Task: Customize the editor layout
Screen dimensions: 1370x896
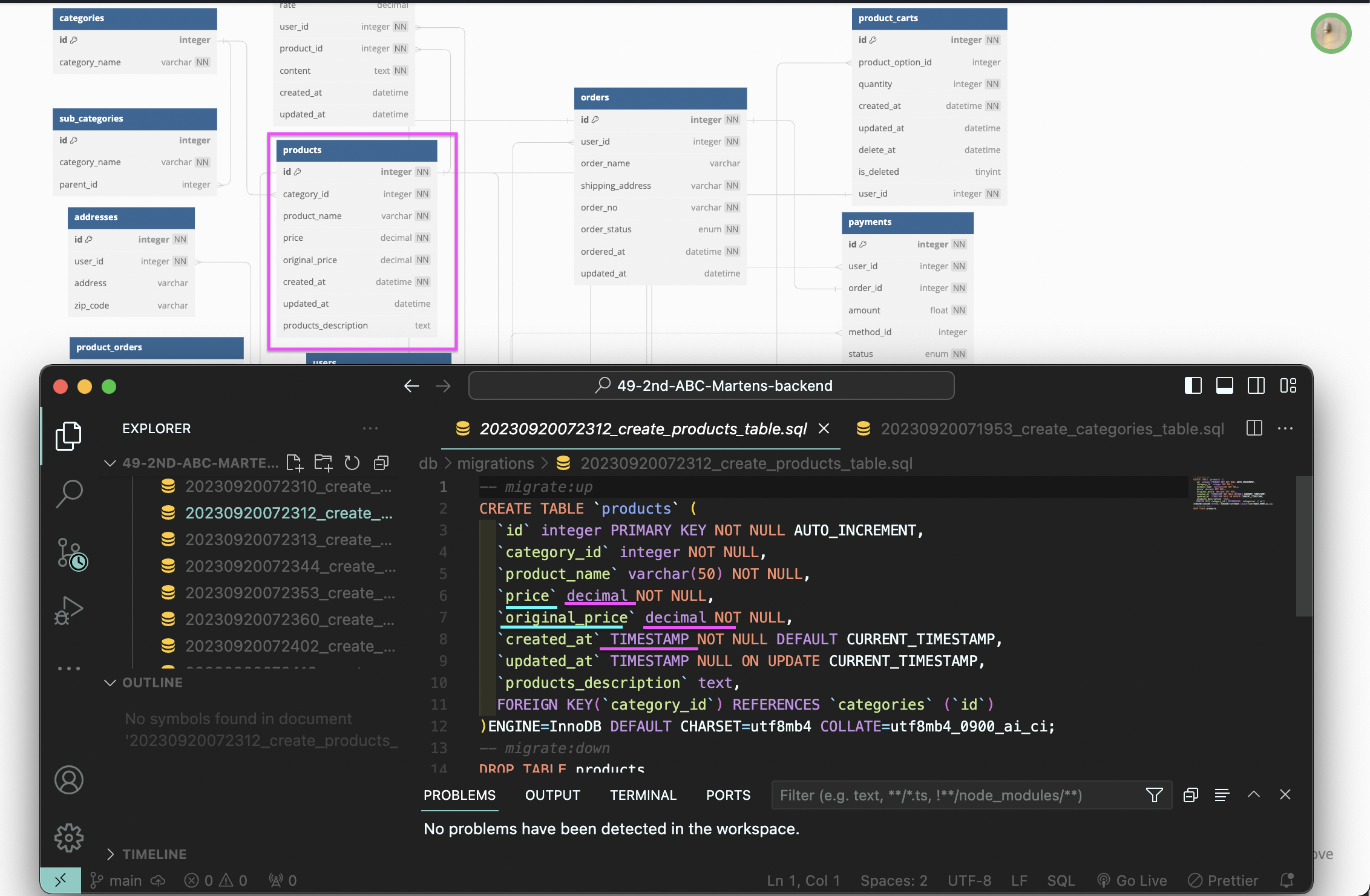Action: point(1288,385)
